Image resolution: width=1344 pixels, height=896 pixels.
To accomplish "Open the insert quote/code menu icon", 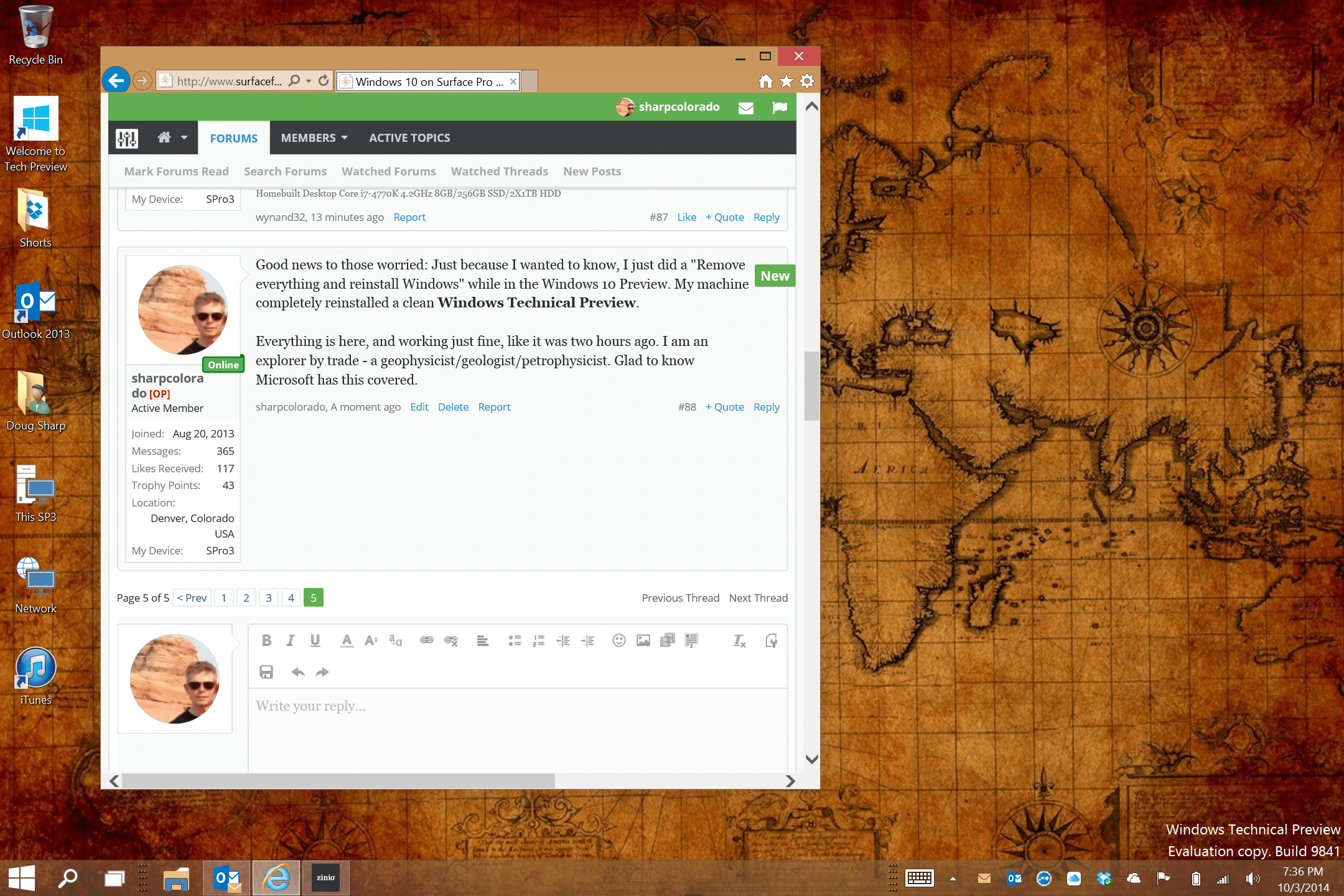I will (691, 640).
